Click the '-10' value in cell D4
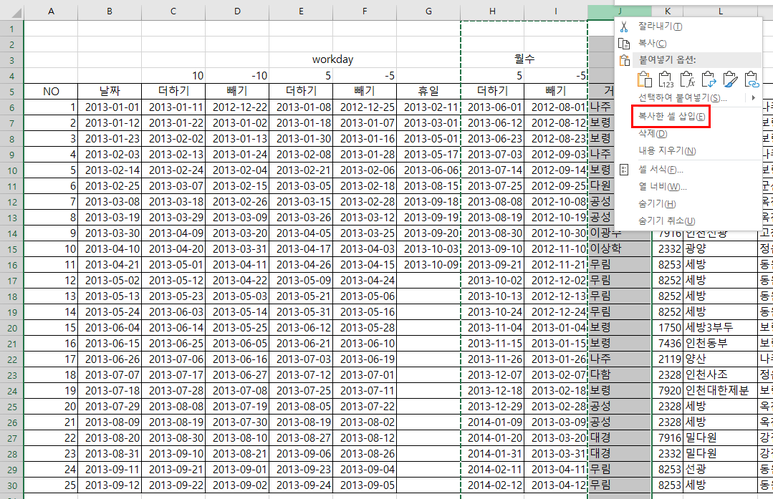The image size is (773, 499). [x=237, y=75]
